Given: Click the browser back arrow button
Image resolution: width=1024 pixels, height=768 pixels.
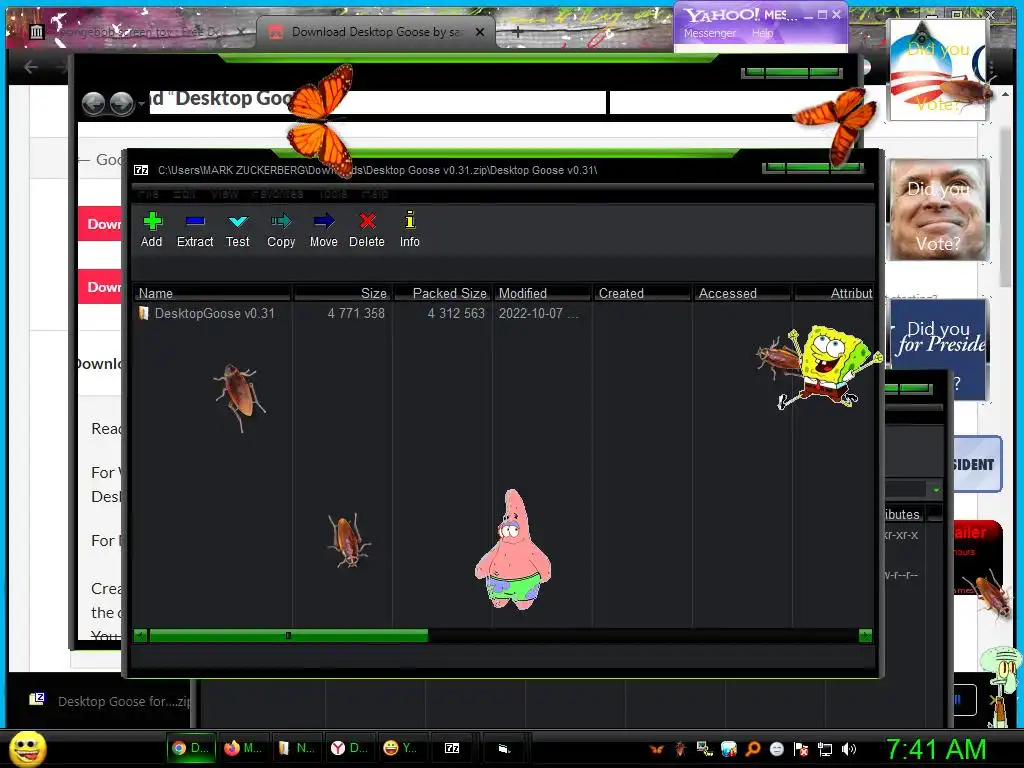Looking at the screenshot, I should tap(31, 67).
